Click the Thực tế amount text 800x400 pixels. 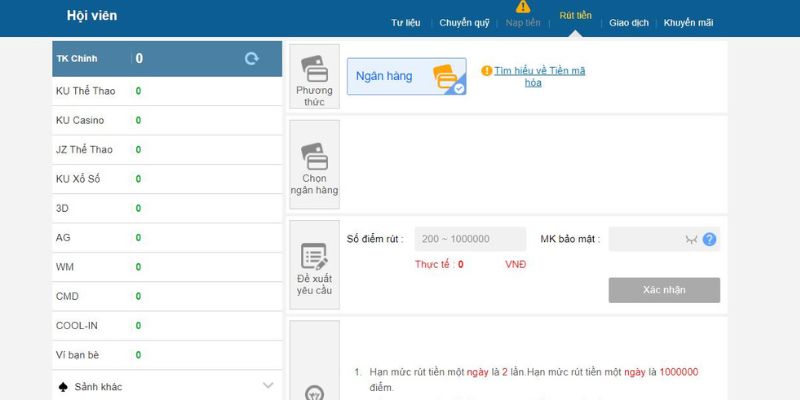coord(439,264)
